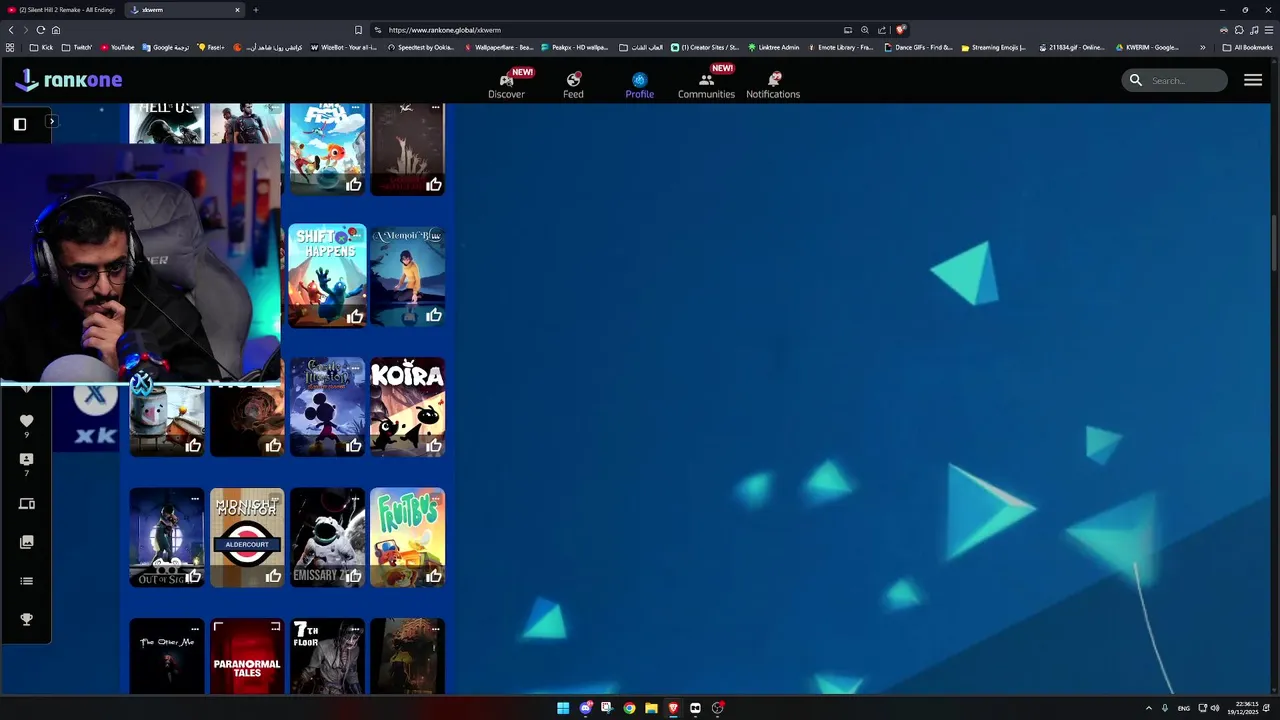Open options menu on Paranormal Tales card

[275, 628]
